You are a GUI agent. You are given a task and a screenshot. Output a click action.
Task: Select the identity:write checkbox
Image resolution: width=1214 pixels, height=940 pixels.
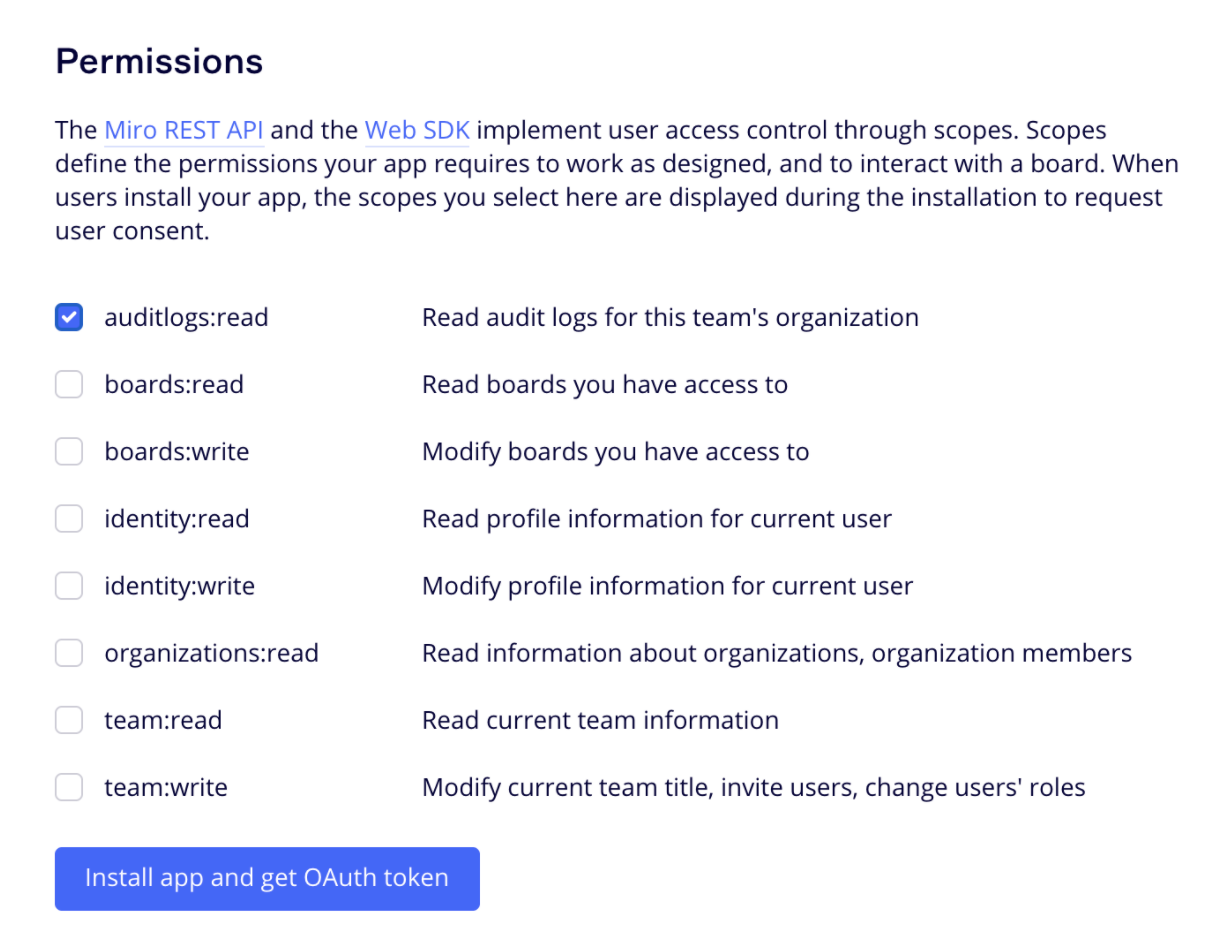pyautogui.click(x=69, y=586)
